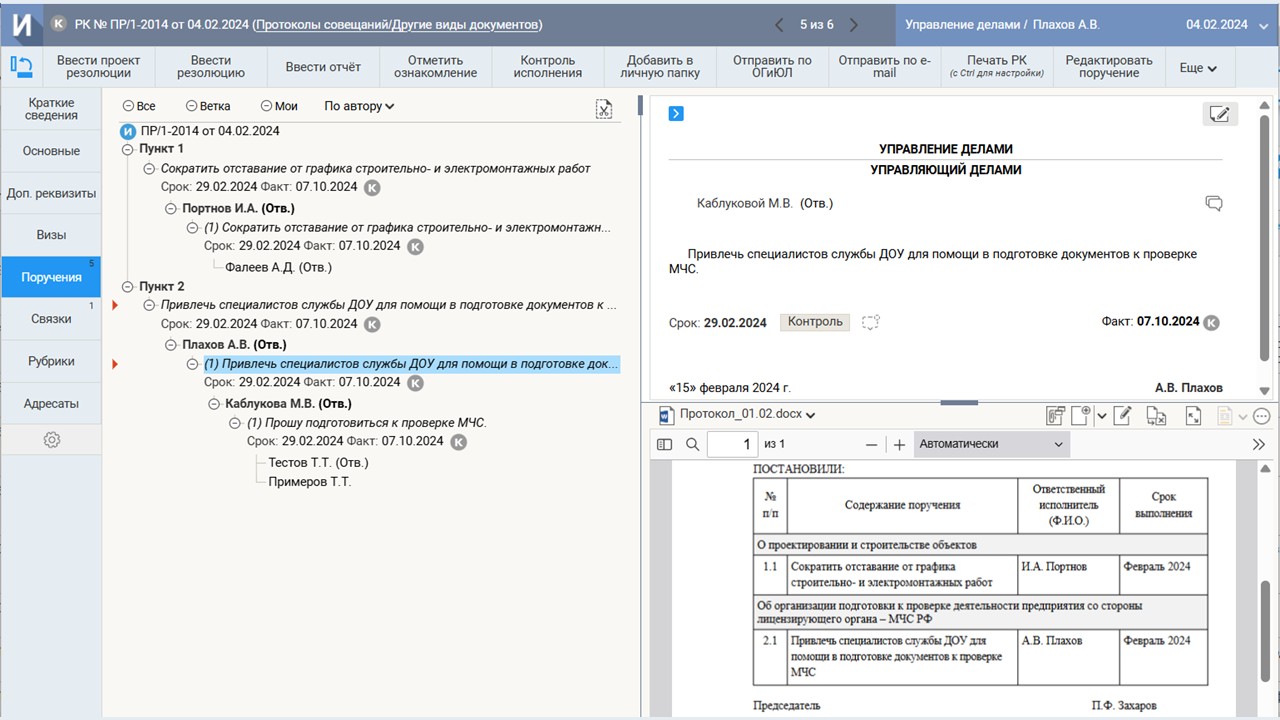
Task: Switch to the 'Визы' tab
Action: [51, 235]
